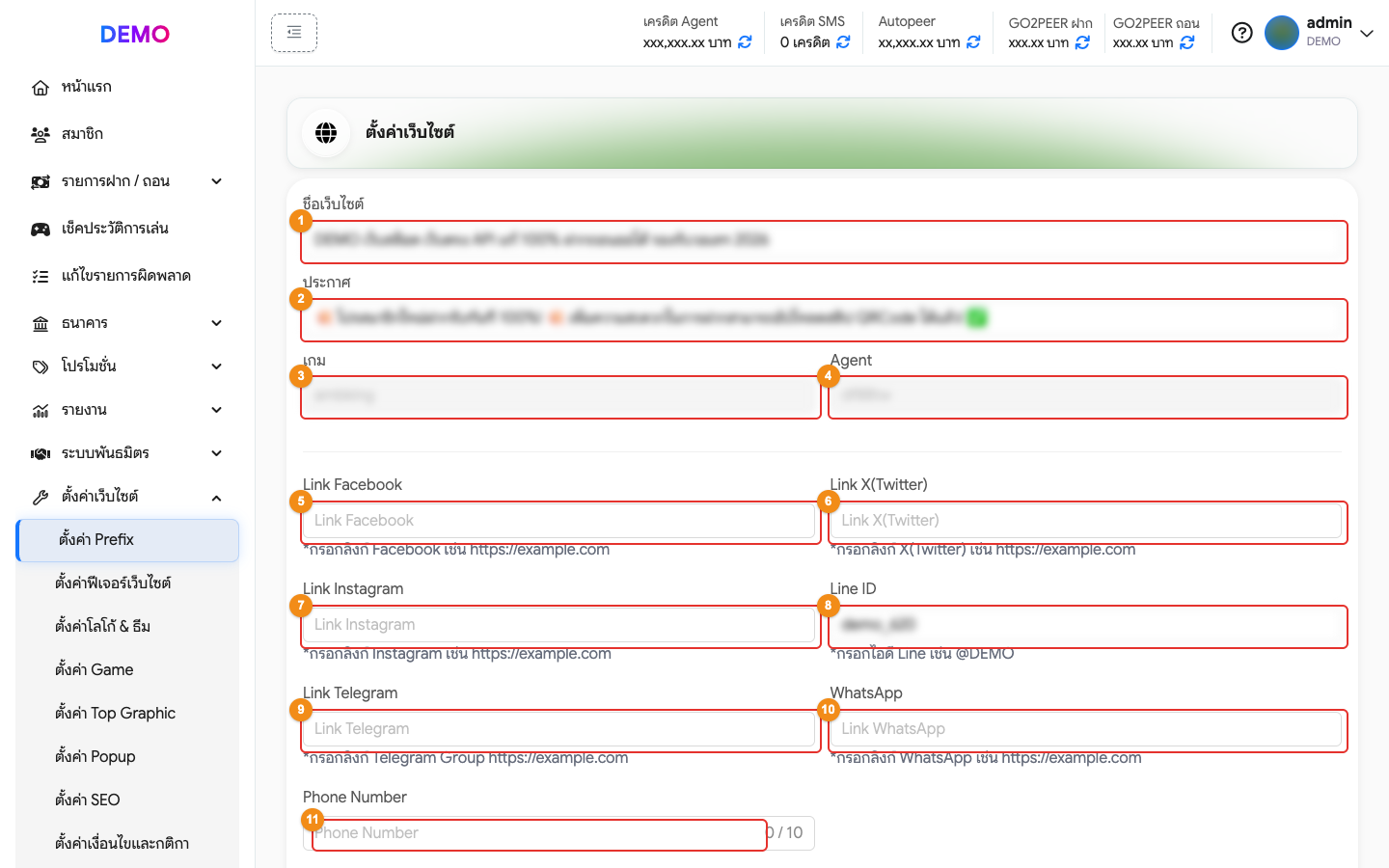Expand the รายการฝาก / ถอน submenu
Image resolution: width=1389 pixels, height=868 pixels.
[x=217, y=181]
